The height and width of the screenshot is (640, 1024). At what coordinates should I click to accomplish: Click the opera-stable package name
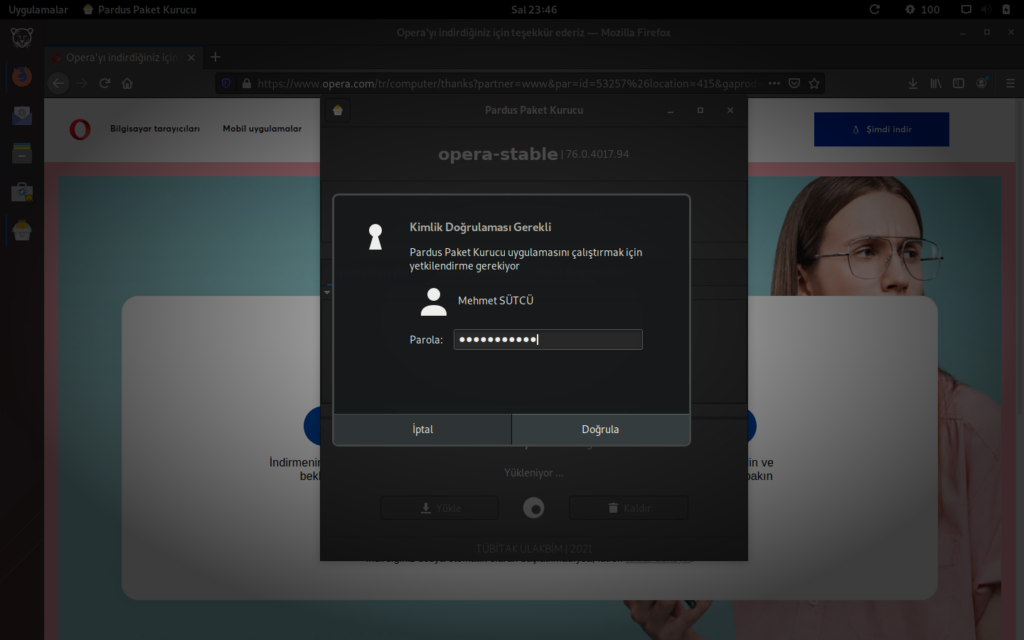pos(498,154)
